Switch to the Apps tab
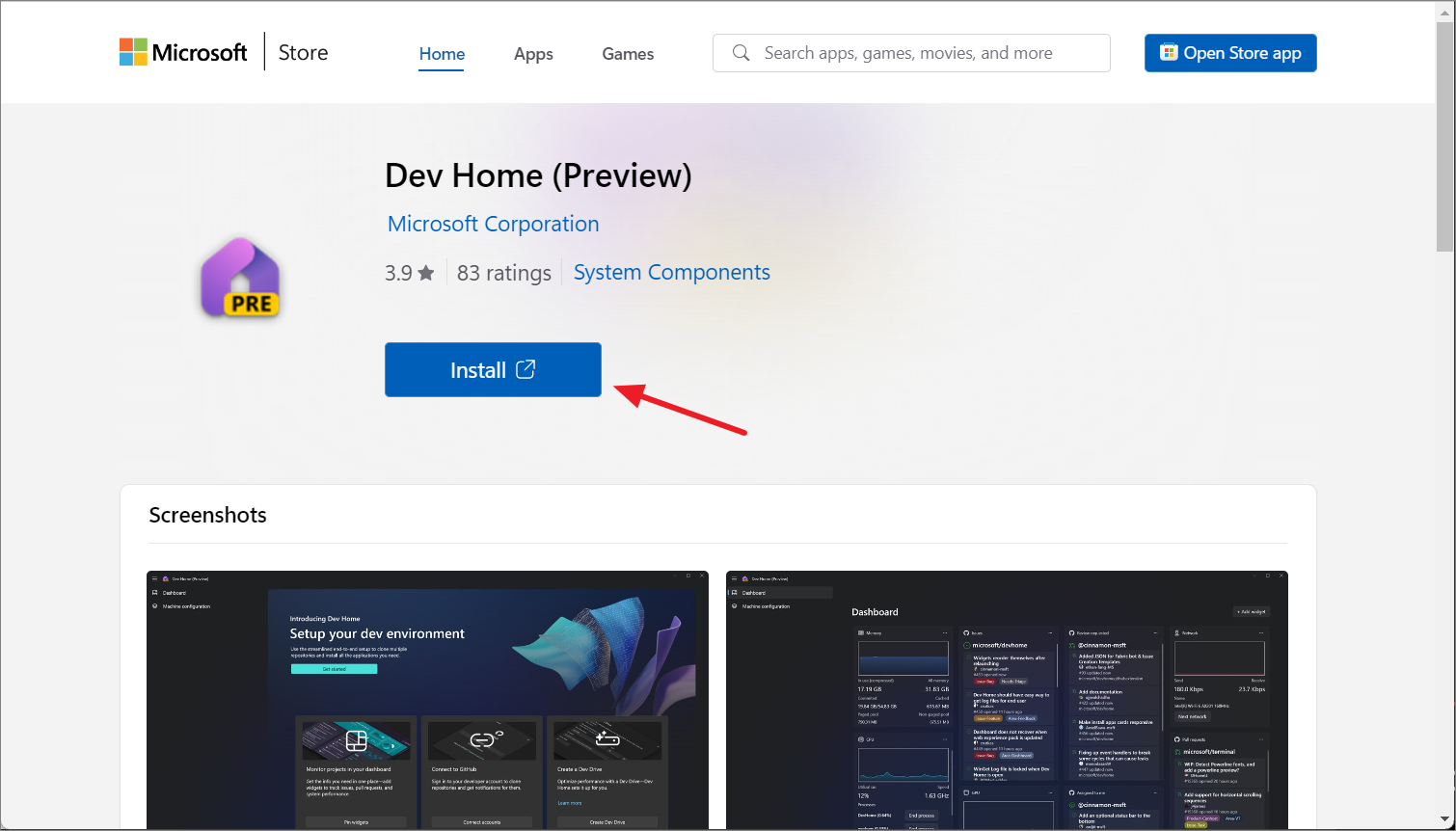Screen dimensions: 1456x831 tap(533, 54)
